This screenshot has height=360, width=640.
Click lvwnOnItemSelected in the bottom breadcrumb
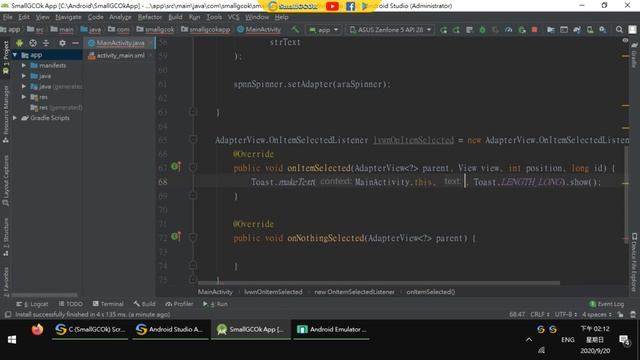(x=273, y=292)
